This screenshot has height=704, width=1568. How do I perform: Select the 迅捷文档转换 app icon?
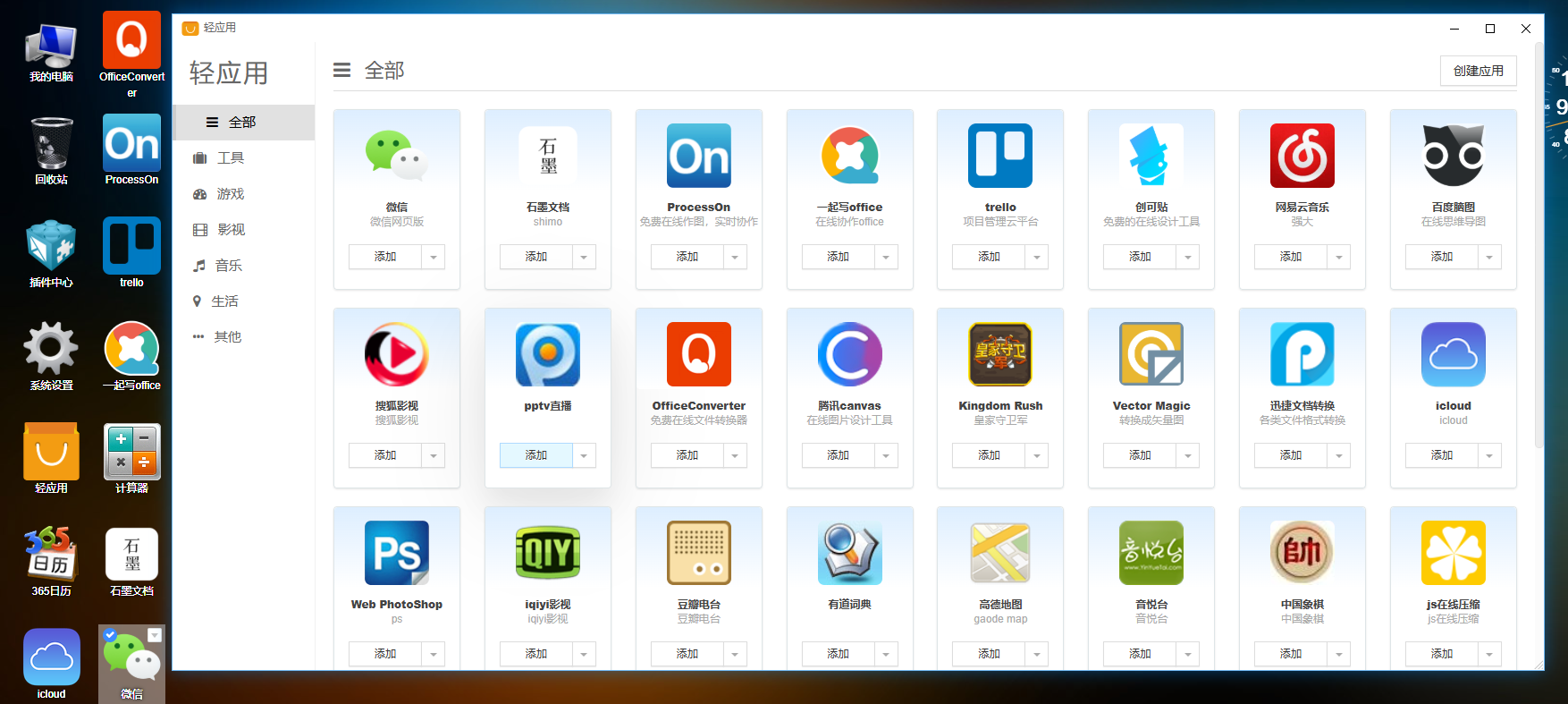pos(1302,354)
